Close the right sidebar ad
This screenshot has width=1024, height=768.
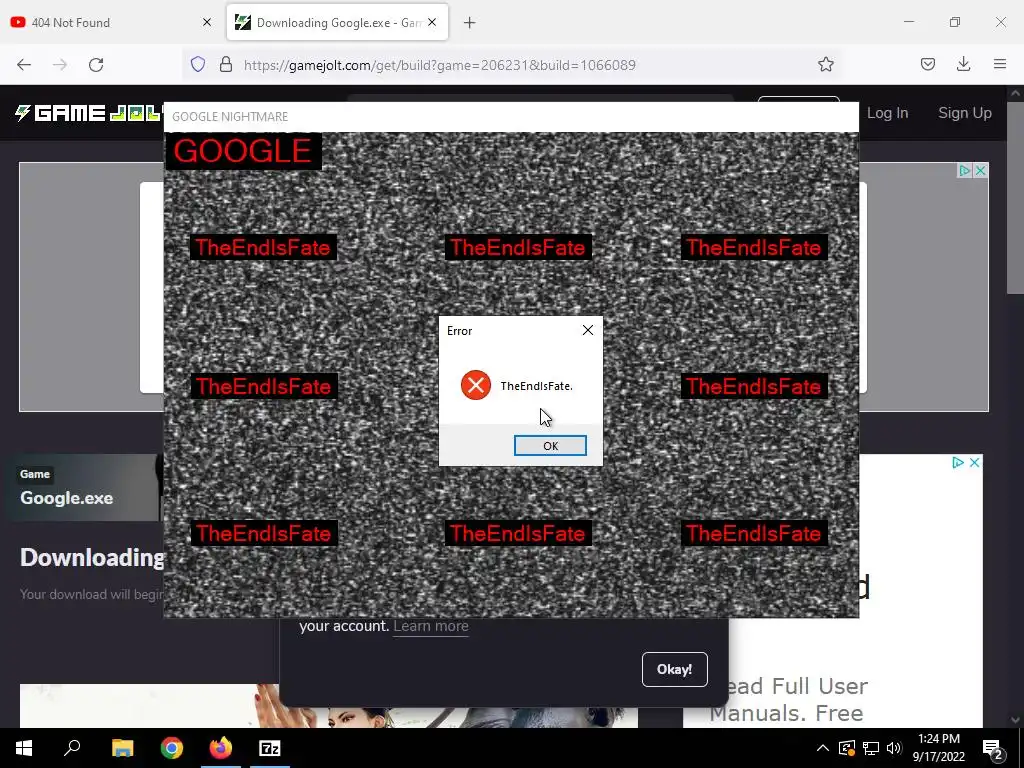(x=974, y=462)
